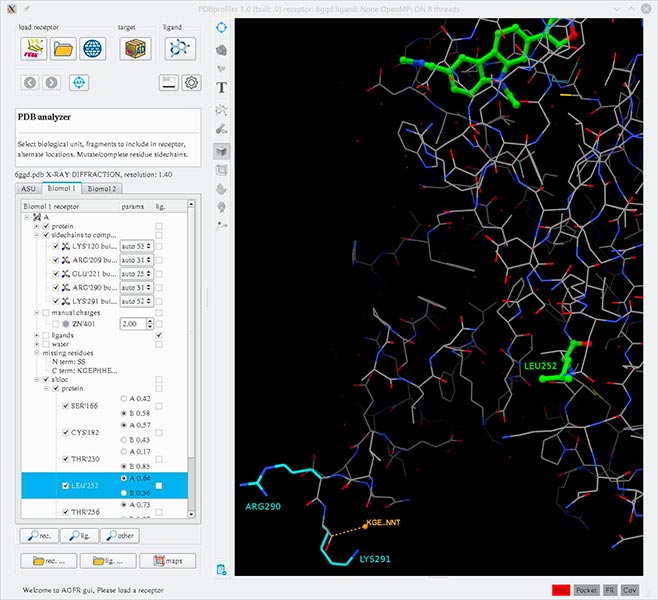The height and width of the screenshot is (600, 658).
Task: Click the load receptor from PDB database icon
Action: click(x=35, y=47)
